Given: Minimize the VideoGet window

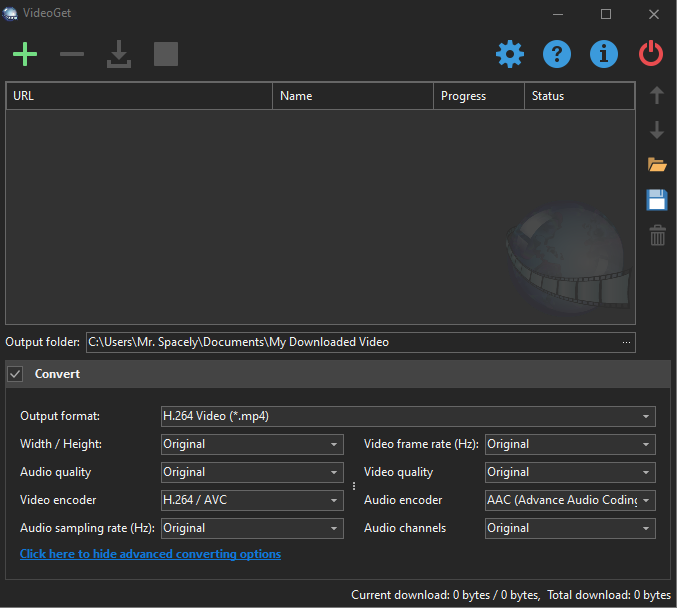Looking at the screenshot, I should (x=558, y=14).
